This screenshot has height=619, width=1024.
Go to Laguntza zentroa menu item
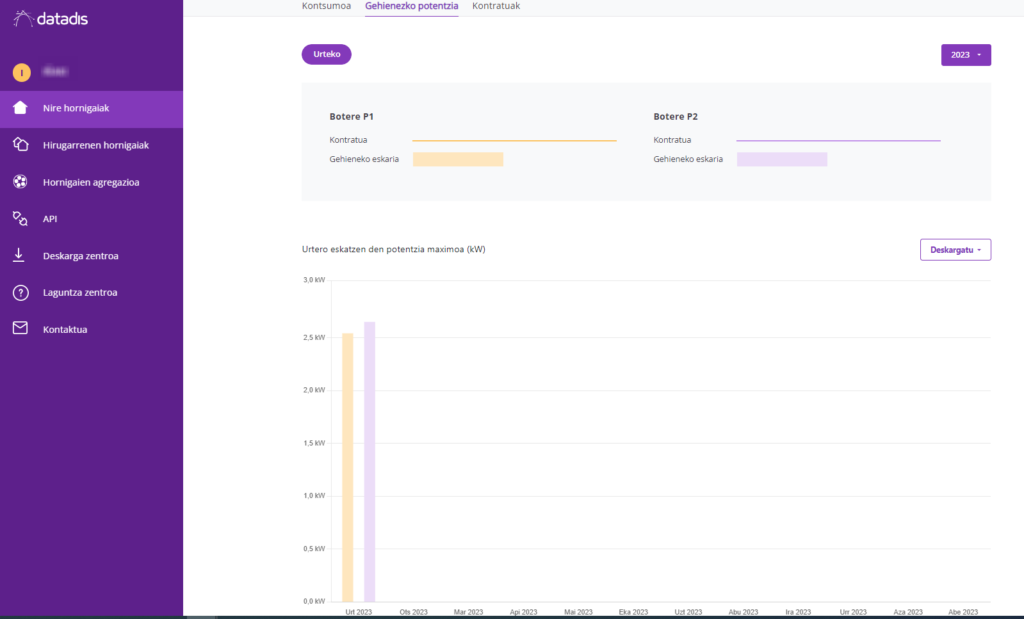[80, 293]
